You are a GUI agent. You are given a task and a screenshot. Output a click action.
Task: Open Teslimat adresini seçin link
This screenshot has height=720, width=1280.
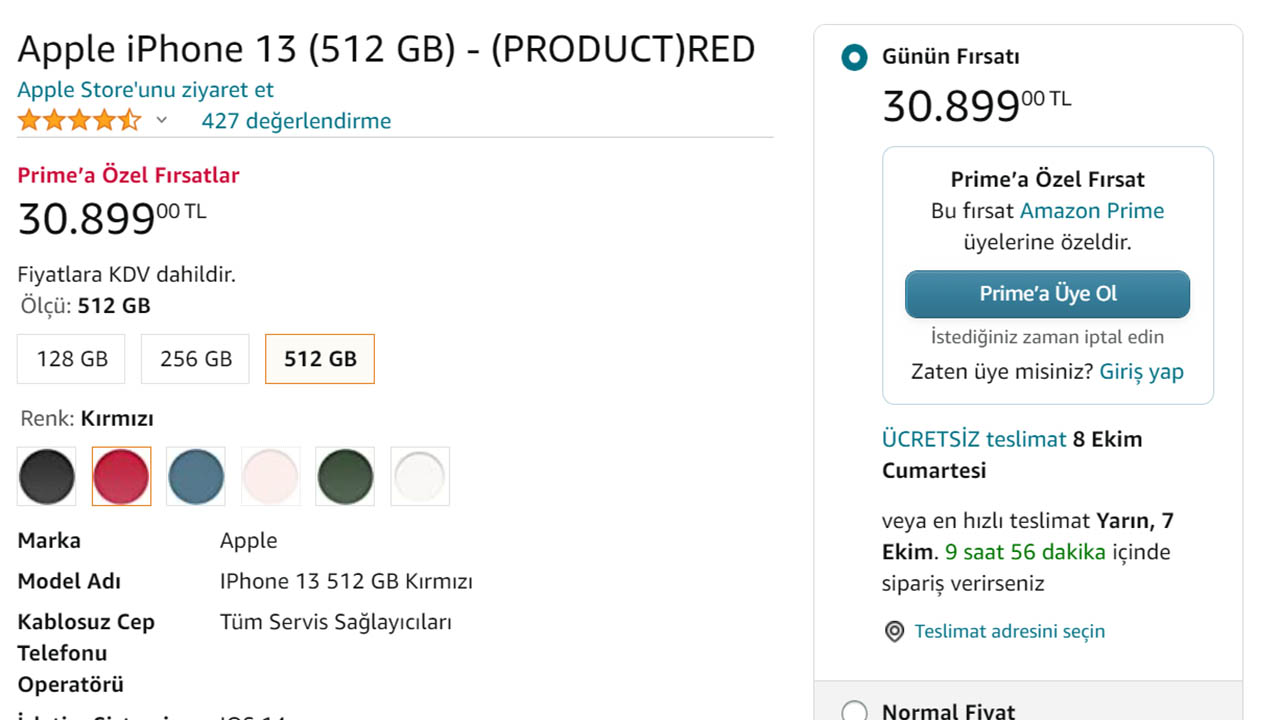[1010, 632]
